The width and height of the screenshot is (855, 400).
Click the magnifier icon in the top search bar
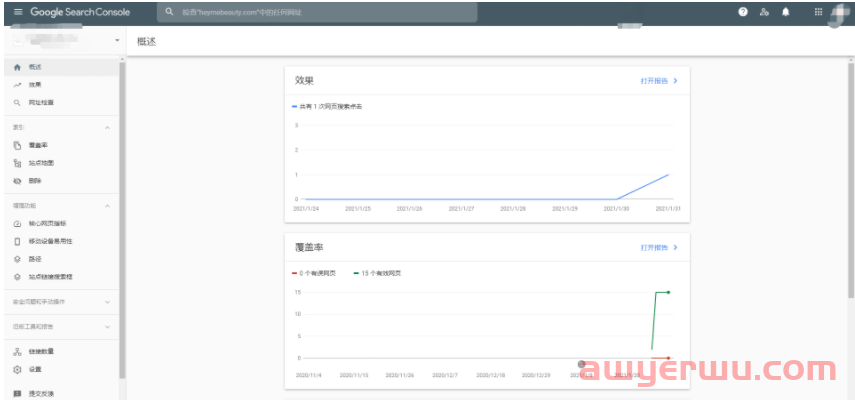(170, 12)
